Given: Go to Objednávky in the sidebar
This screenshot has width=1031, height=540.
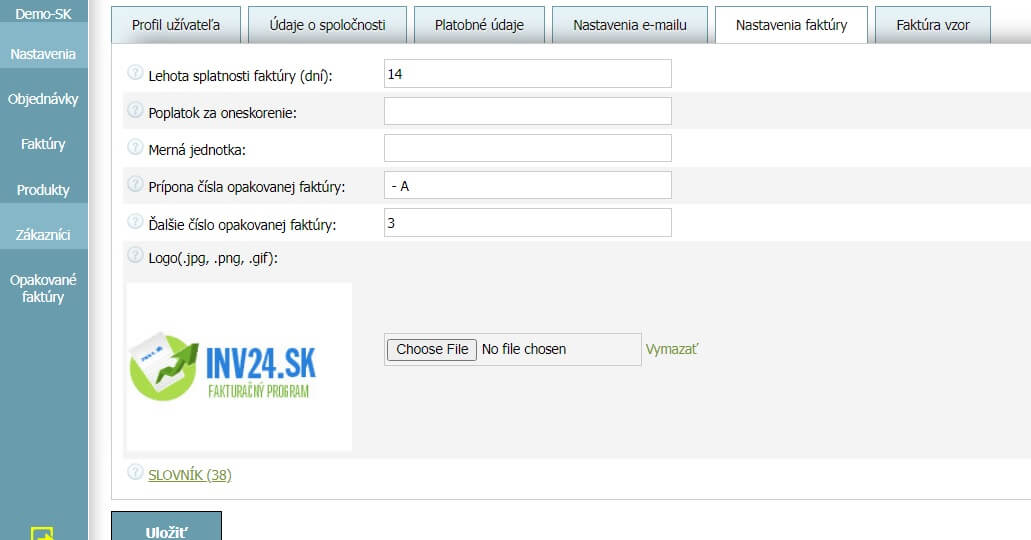Looking at the screenshot, I should (43, 99).
